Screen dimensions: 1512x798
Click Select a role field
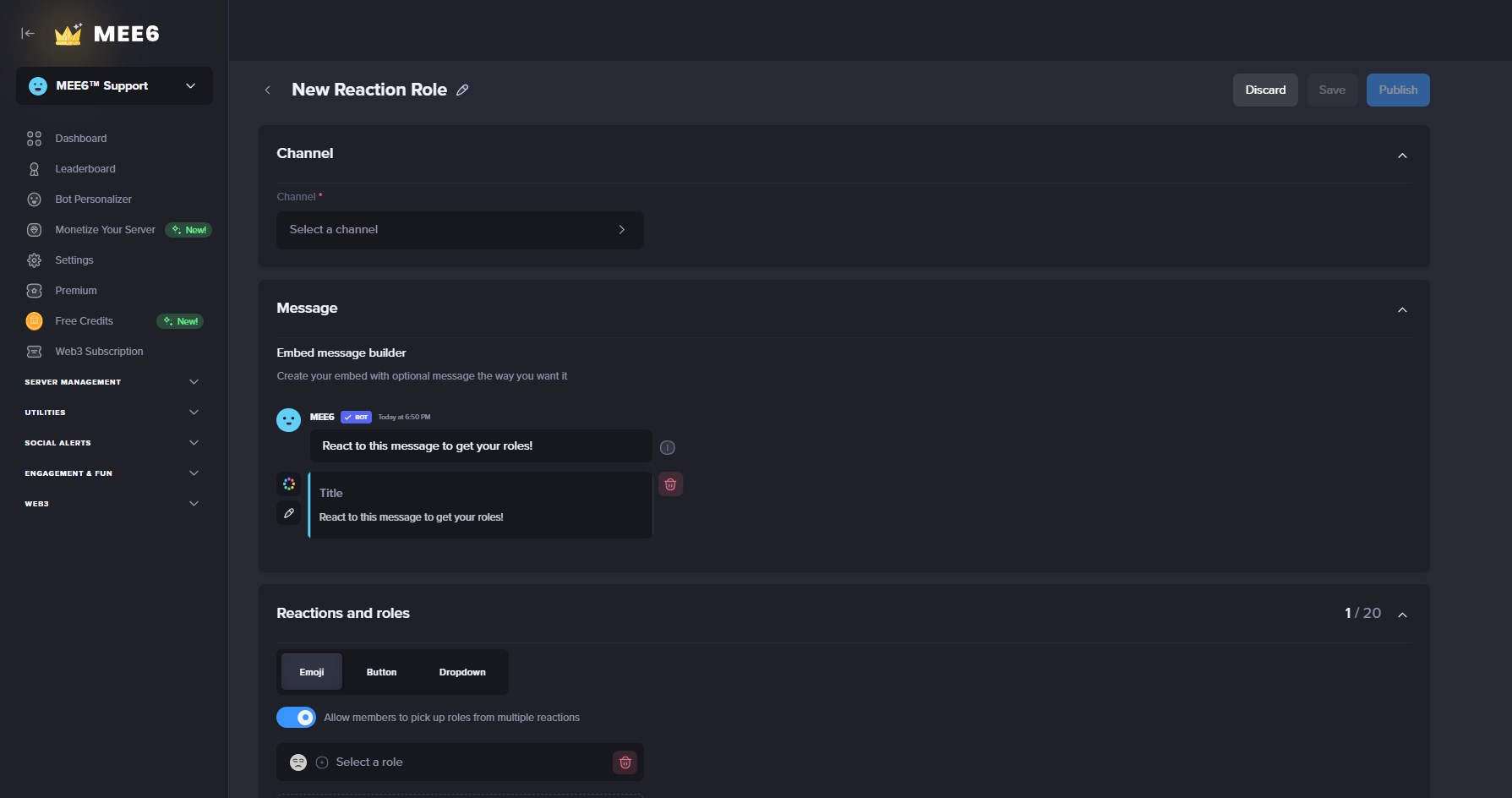coord(460,762)
